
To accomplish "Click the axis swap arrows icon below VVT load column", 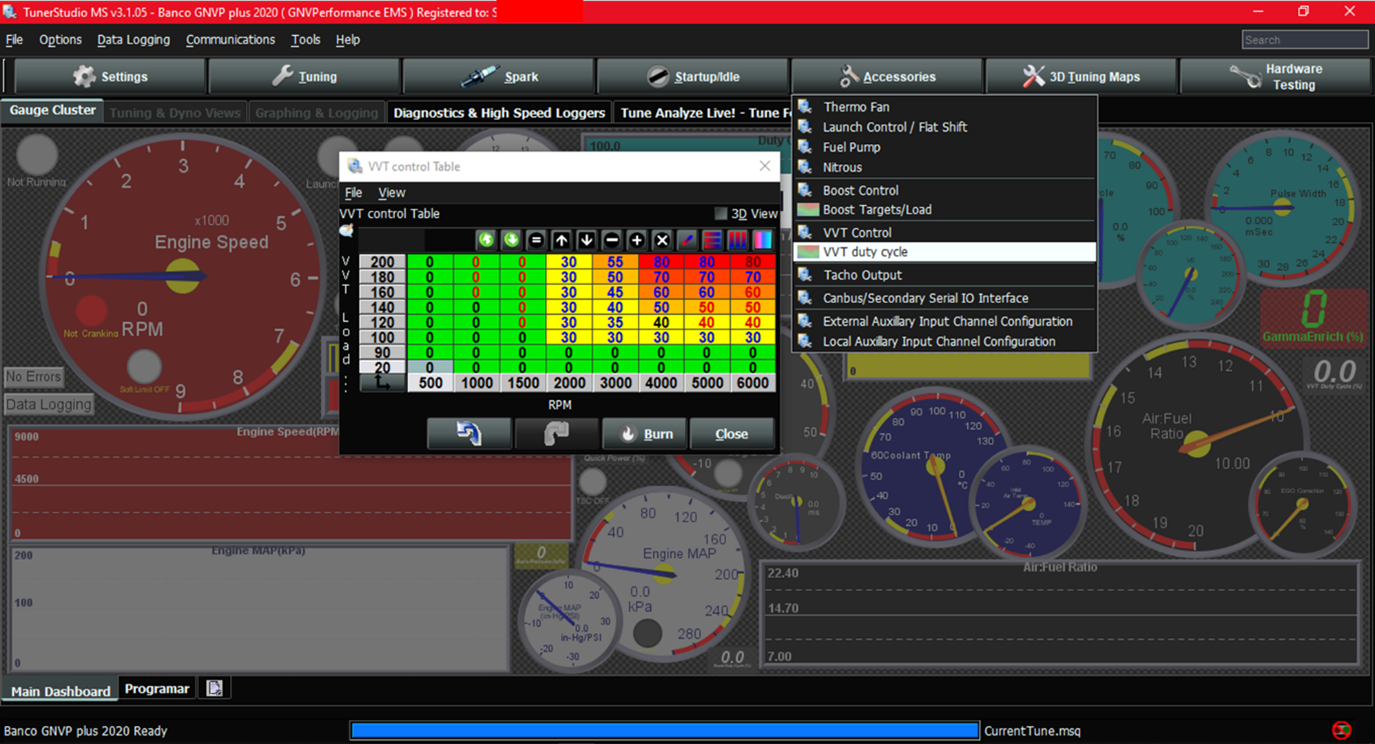I will [381, 382].
